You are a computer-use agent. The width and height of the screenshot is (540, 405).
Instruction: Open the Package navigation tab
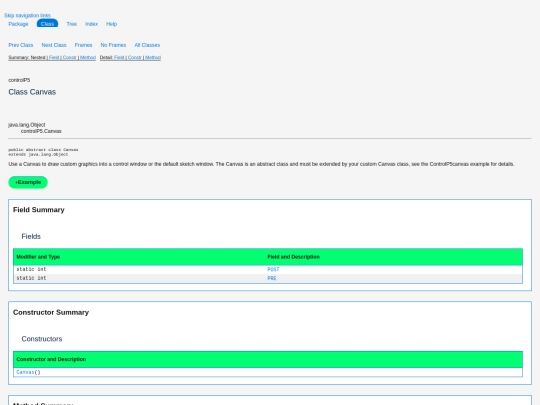pyautogui.click(x=18, y=24)
